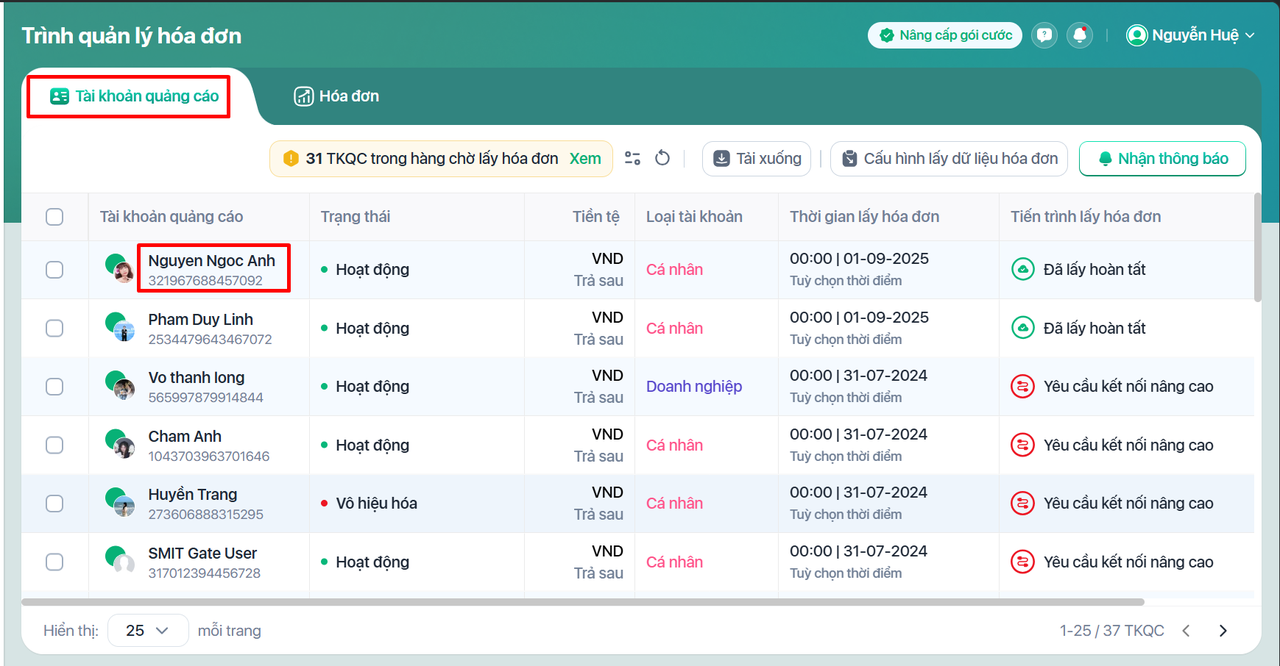Click the refresh icon in the toolbar
This screenshot has height=666, width=1280.
click(x=662, y=158)
